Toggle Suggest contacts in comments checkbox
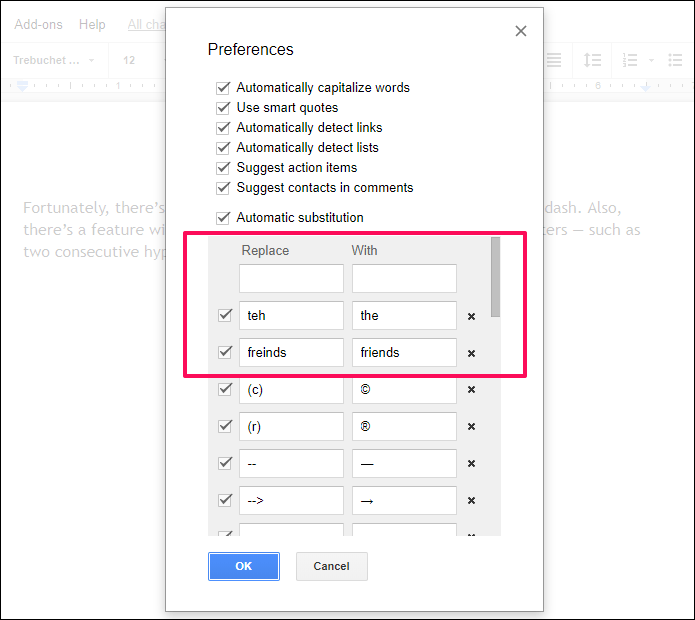 pos(223,187)
